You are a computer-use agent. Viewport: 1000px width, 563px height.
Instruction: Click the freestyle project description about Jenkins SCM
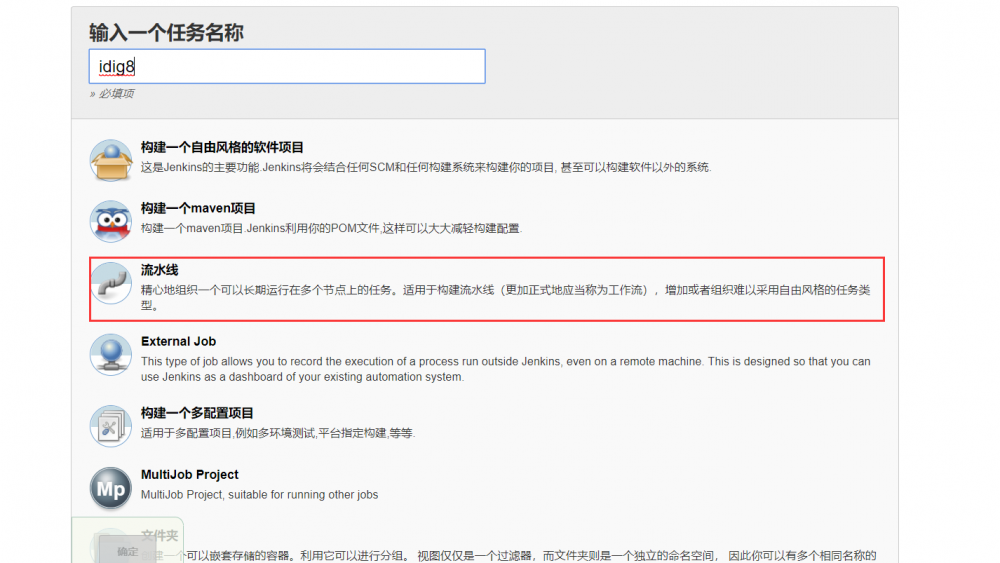point(426,167)
